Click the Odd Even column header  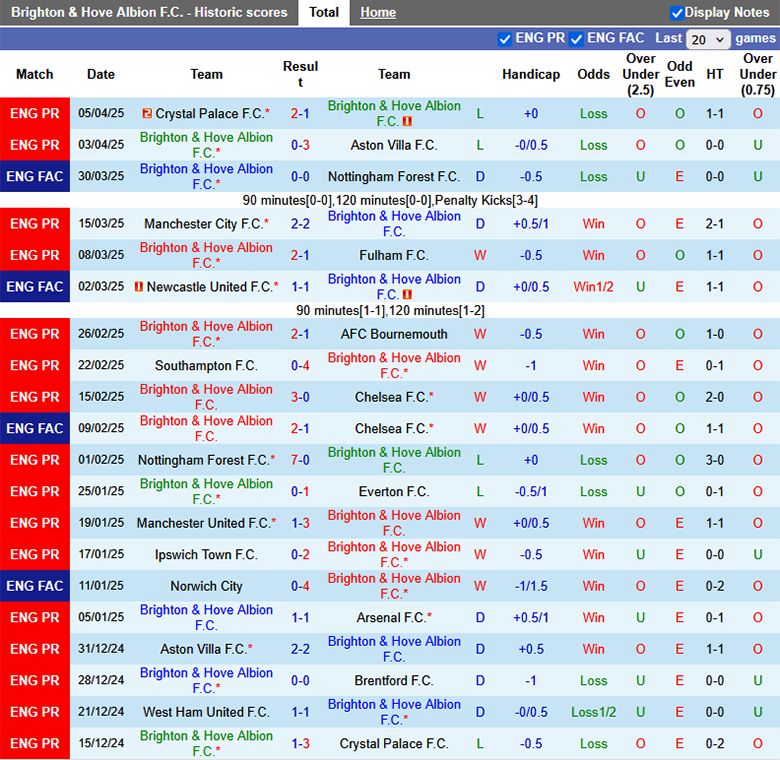[x=680, y=75]
